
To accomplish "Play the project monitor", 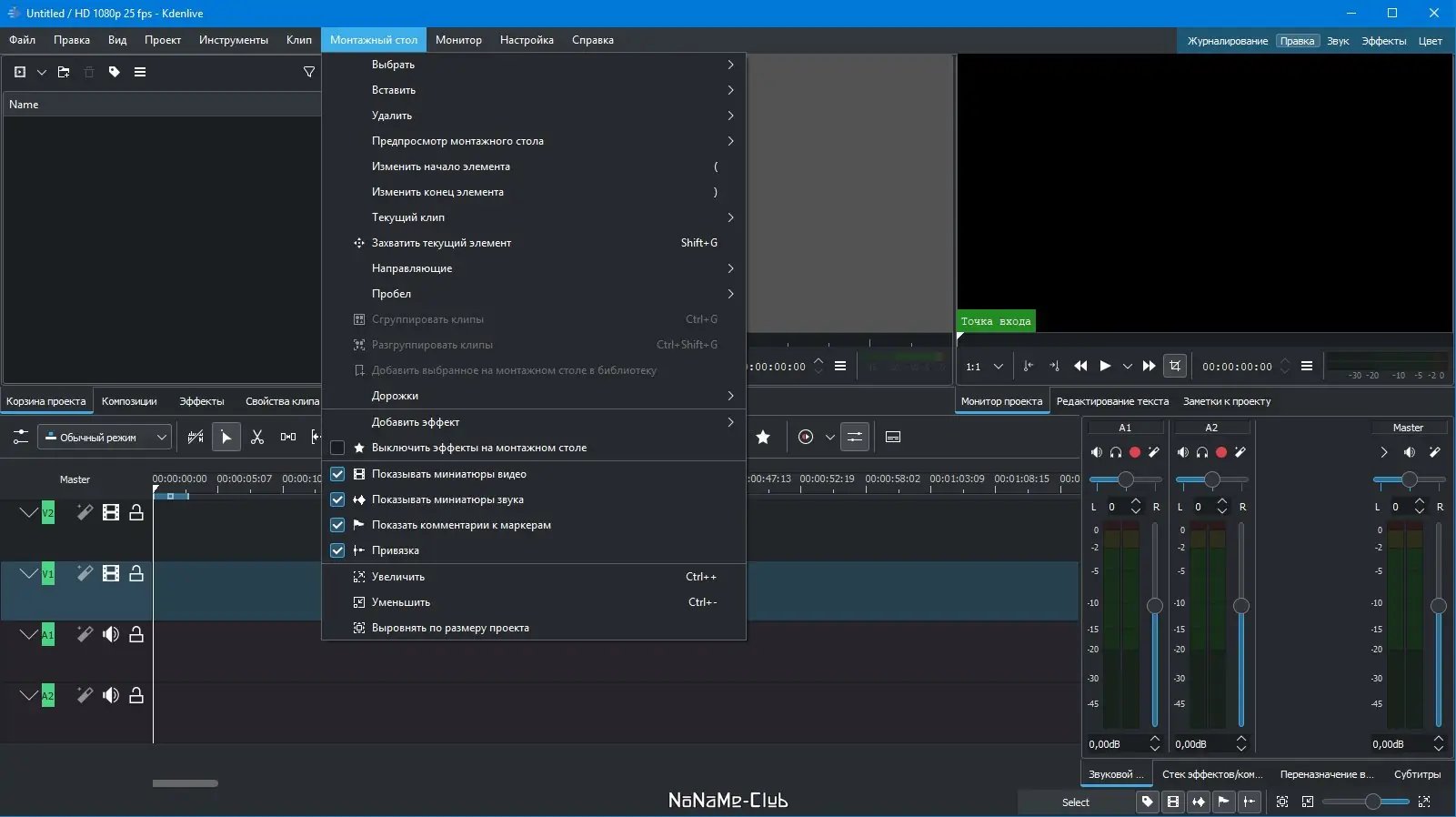I will point(1105,367).
